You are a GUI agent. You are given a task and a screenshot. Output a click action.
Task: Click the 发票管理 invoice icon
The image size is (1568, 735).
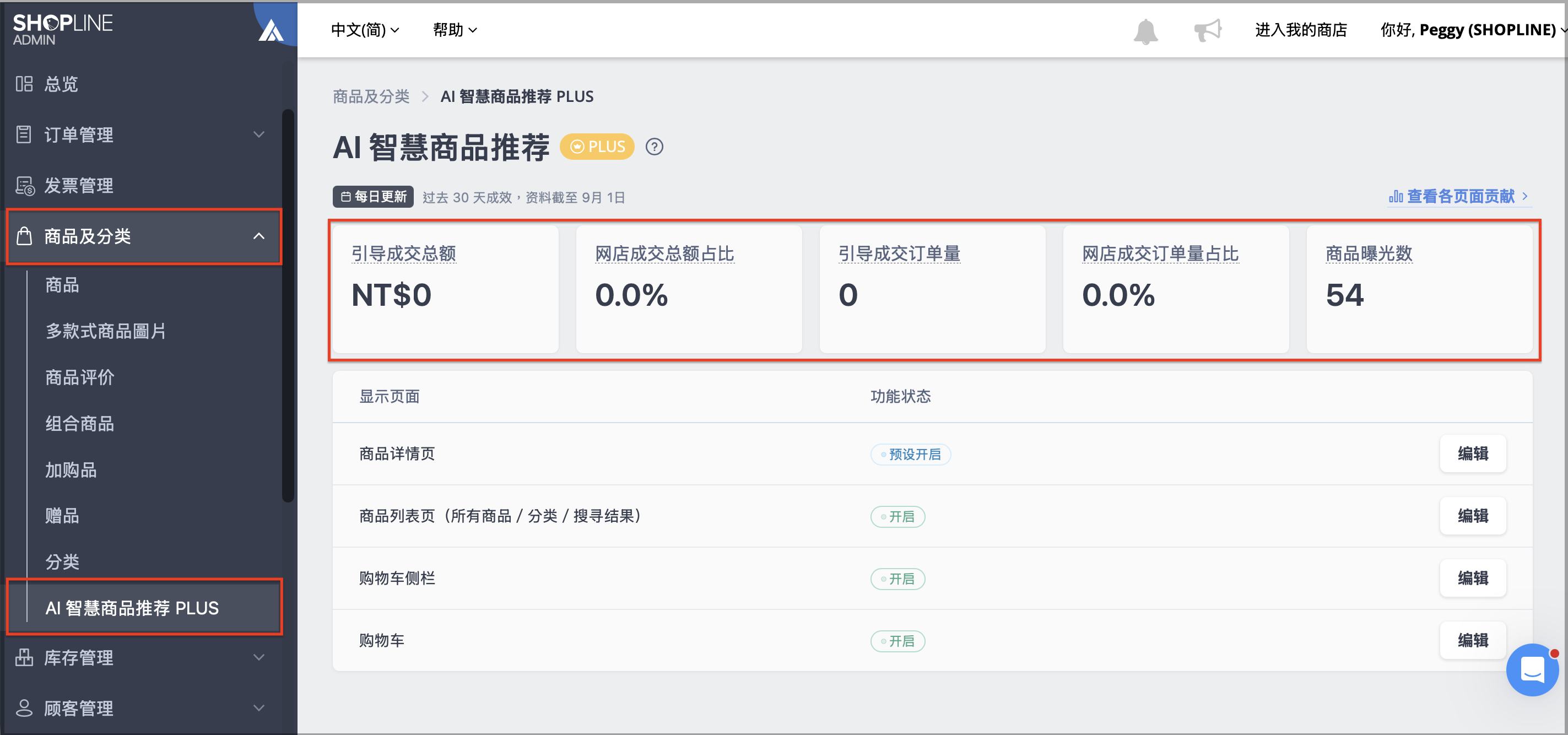tap(24, 185)
